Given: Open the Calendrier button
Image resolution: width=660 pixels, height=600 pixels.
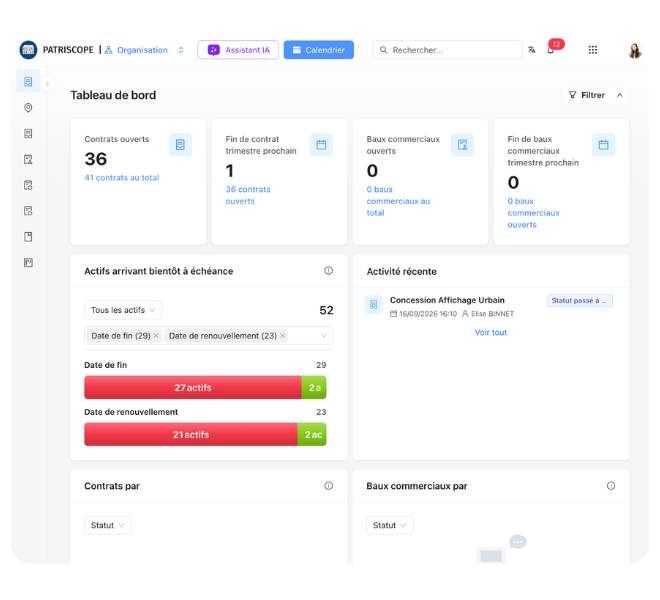Looking at the screenshot, I should point(319,50).
